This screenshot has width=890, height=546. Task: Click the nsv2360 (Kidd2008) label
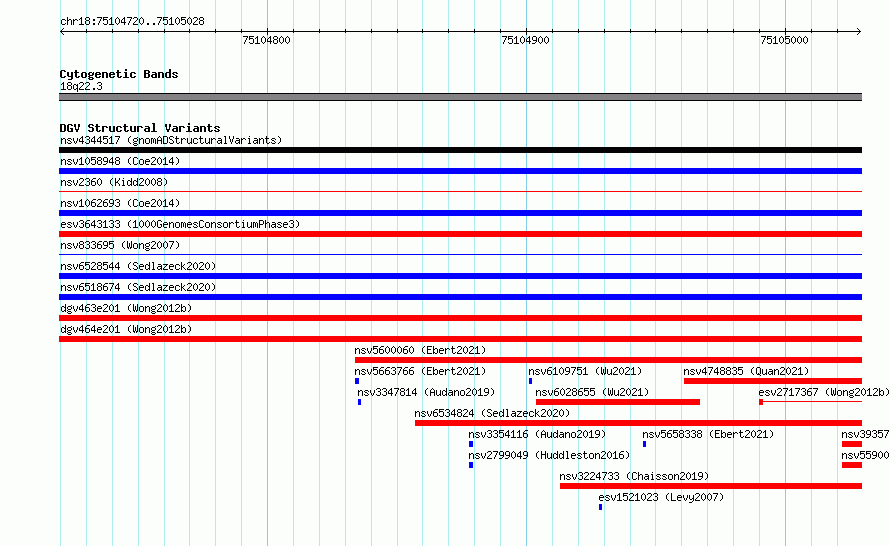114,182
